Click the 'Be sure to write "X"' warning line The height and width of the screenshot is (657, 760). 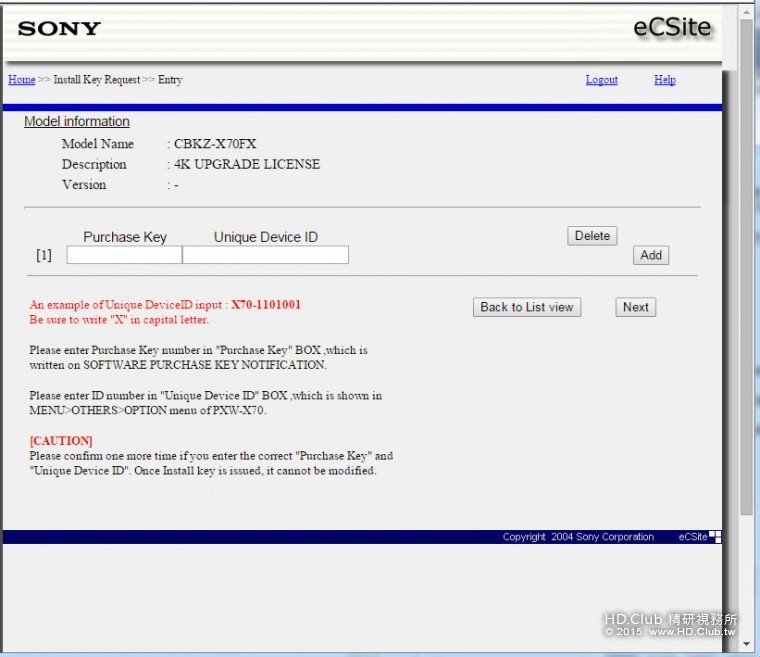(x=119, y=320)
